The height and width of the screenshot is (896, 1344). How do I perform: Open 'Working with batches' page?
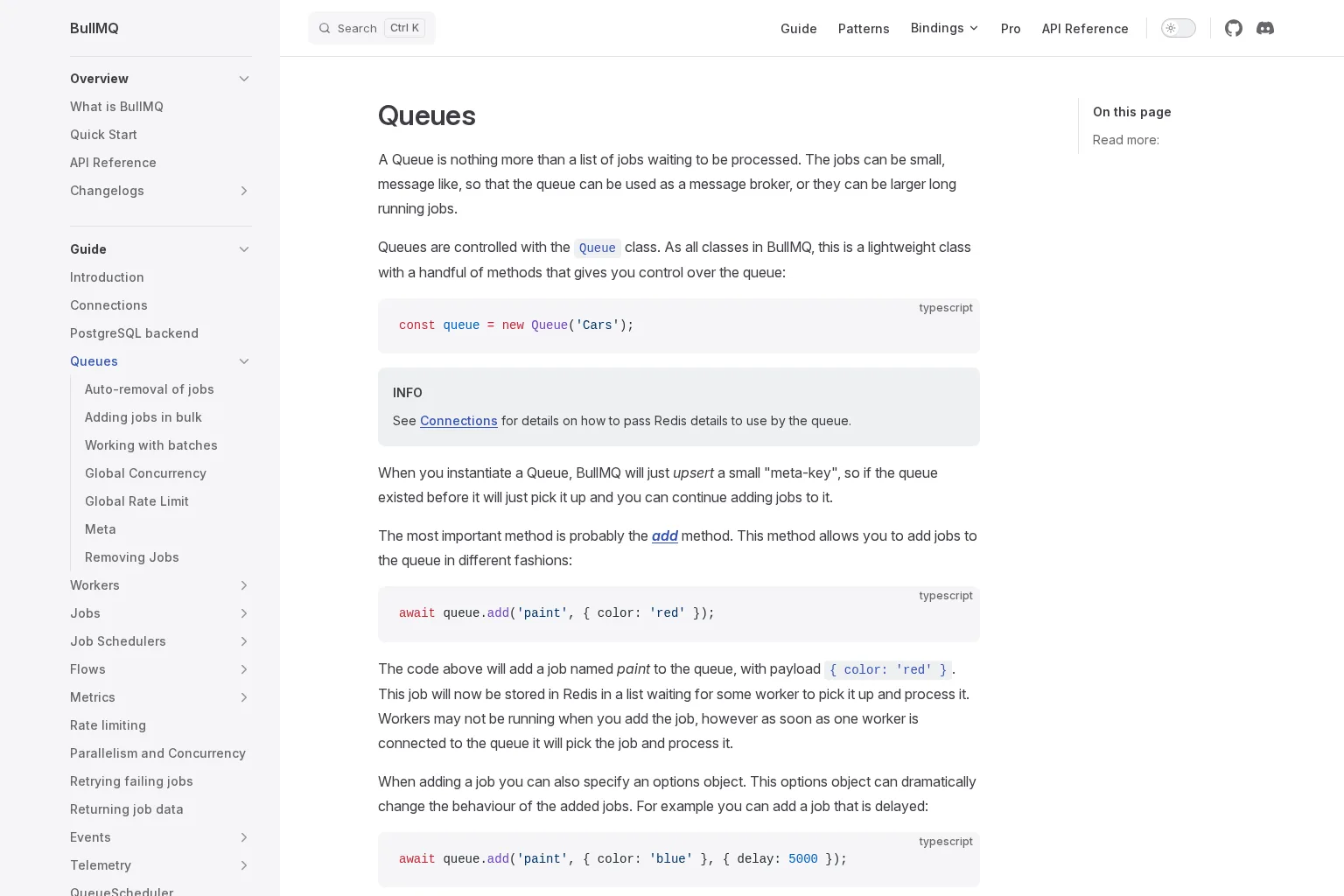click(x=151, y=445)
